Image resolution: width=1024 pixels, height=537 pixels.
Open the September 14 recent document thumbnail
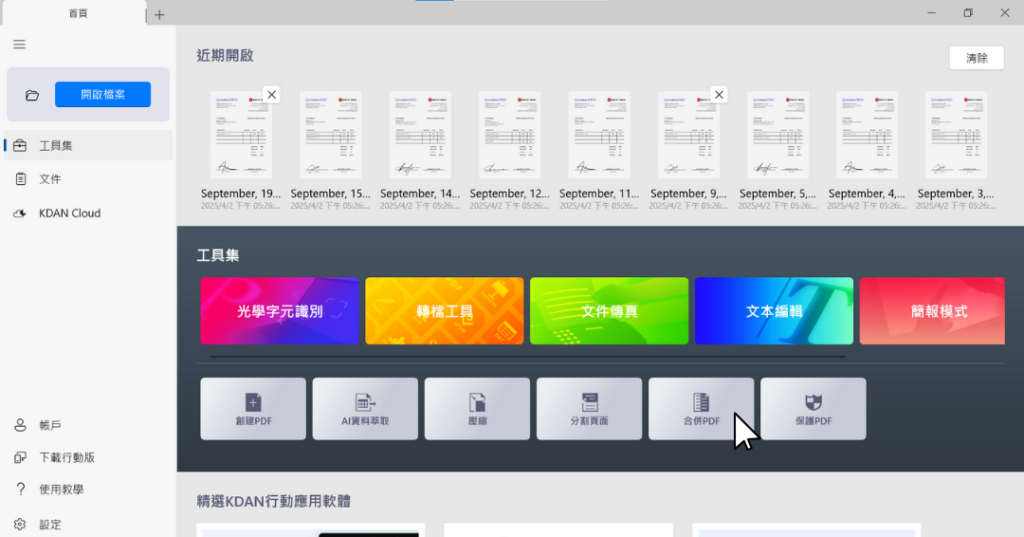[420, 135]
